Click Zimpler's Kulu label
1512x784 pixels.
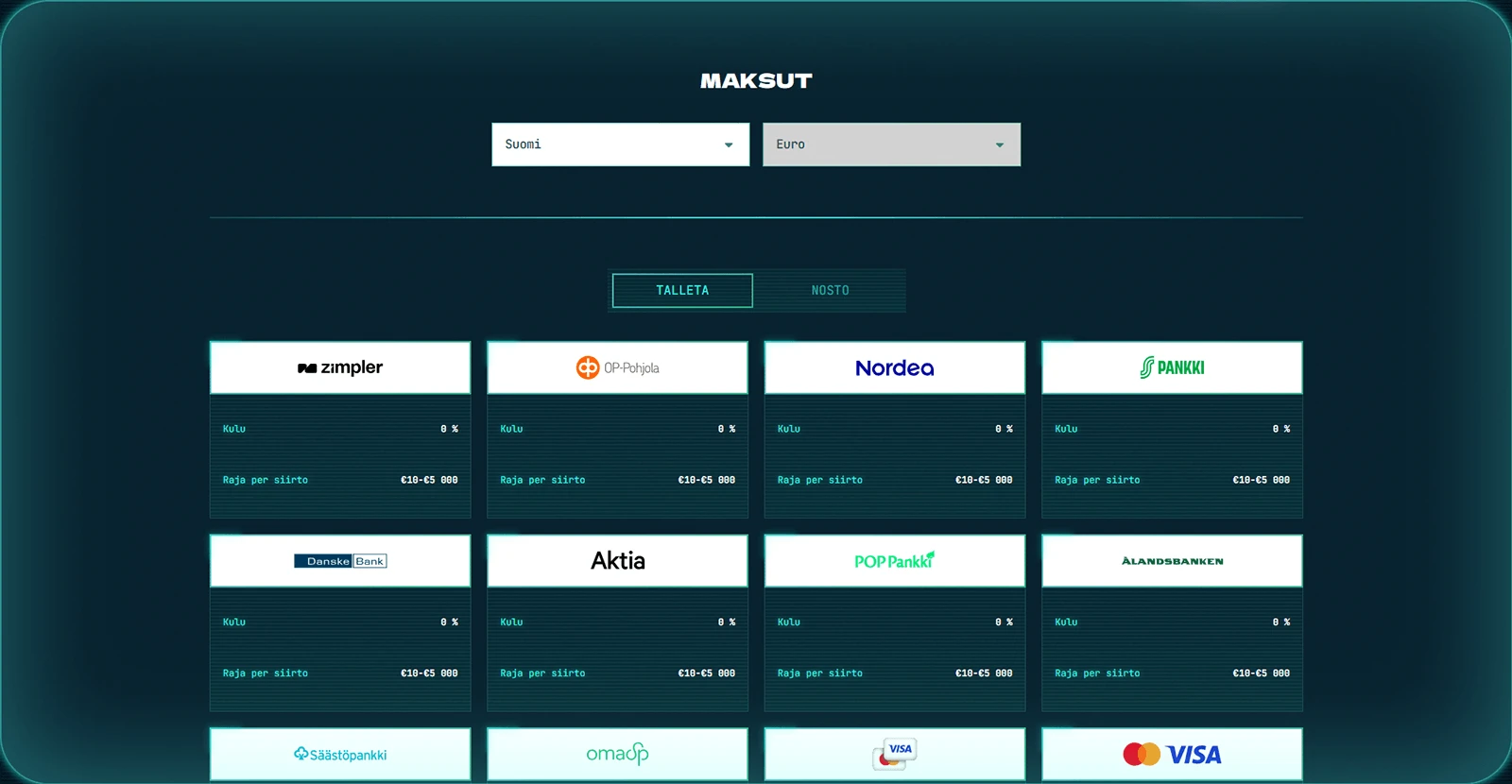[x=234, y=429]
